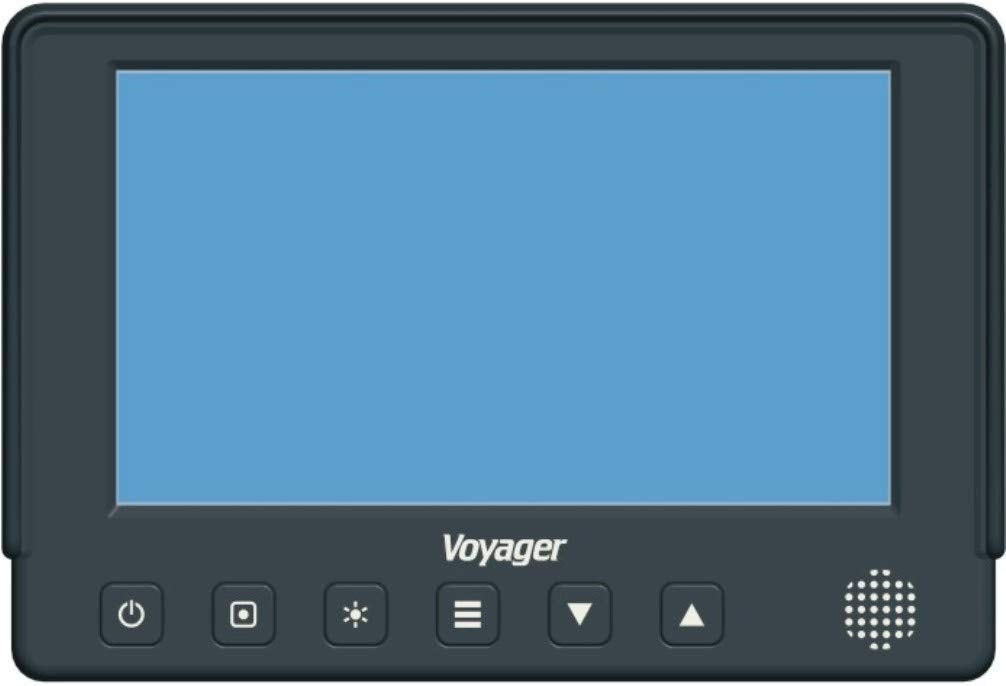Screen dimensions: 1006x686
Task: Switch the camera input source
Action: [243, 613]
